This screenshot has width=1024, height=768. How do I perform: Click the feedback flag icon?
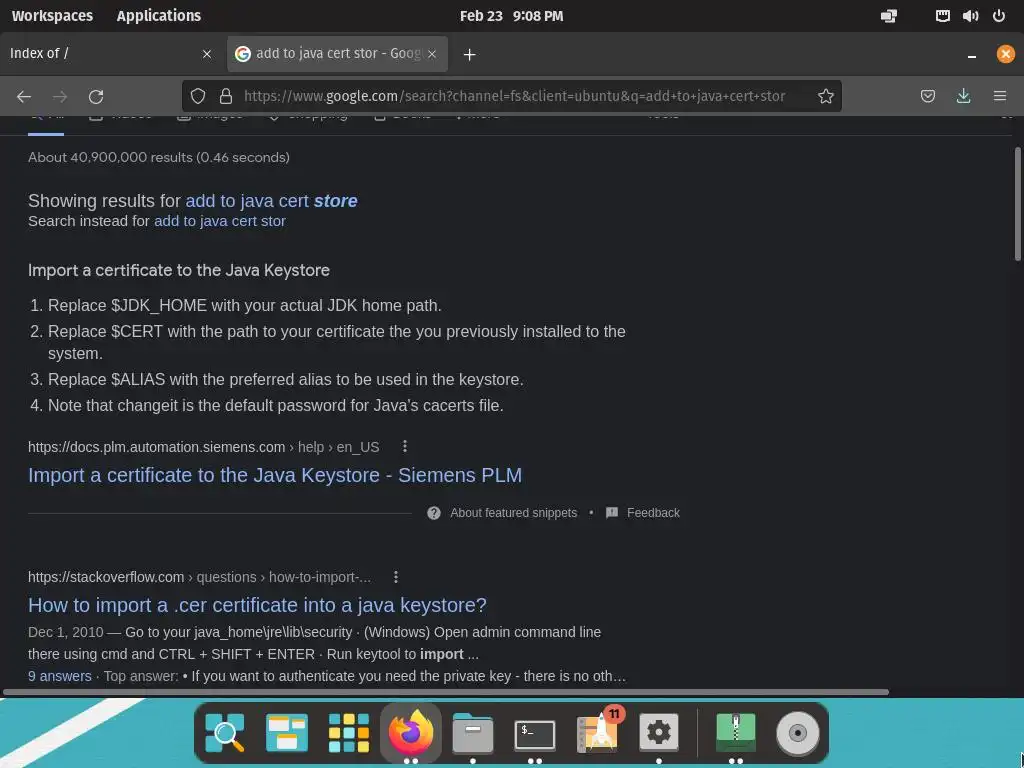tap(612, 513)
